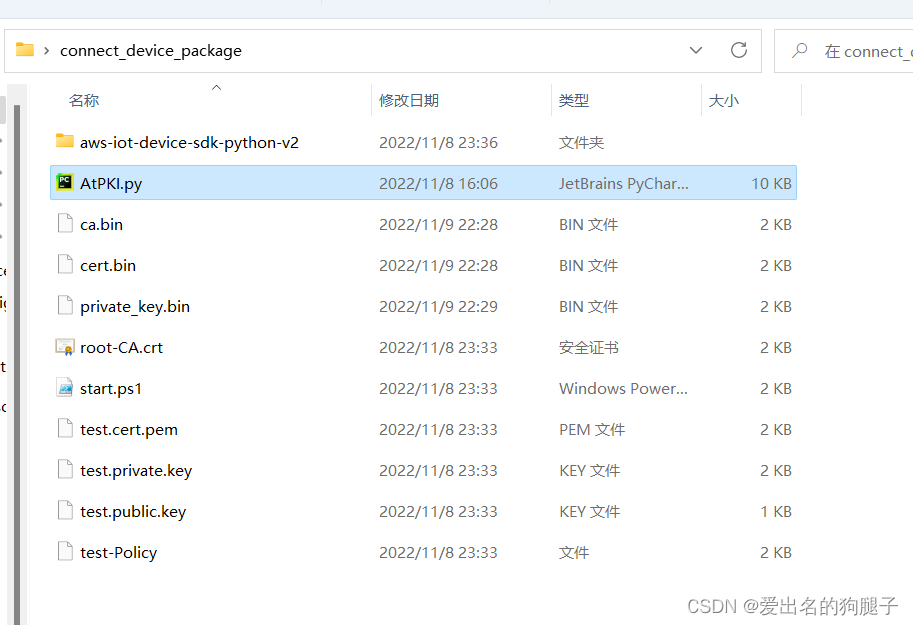Click the BIN 文件 type of ca.bin
Screen dimensions: 913x625
pyautogui.click(x=588, y=224)
